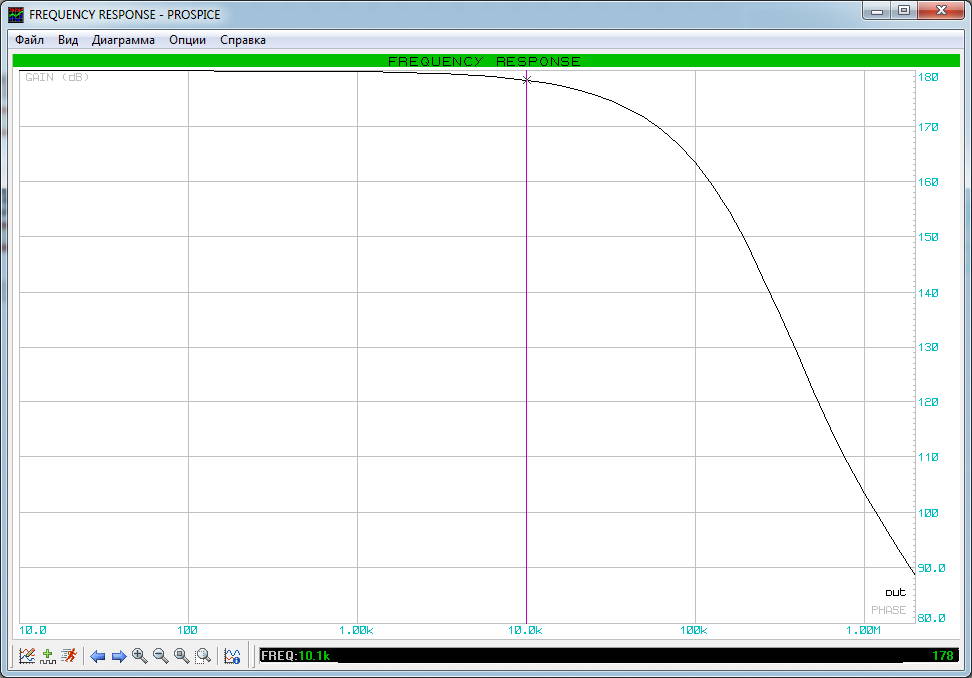Viewport: 972px width, 678px height.
Task: Click the PHASE axis label
Action: pos(888,610)
